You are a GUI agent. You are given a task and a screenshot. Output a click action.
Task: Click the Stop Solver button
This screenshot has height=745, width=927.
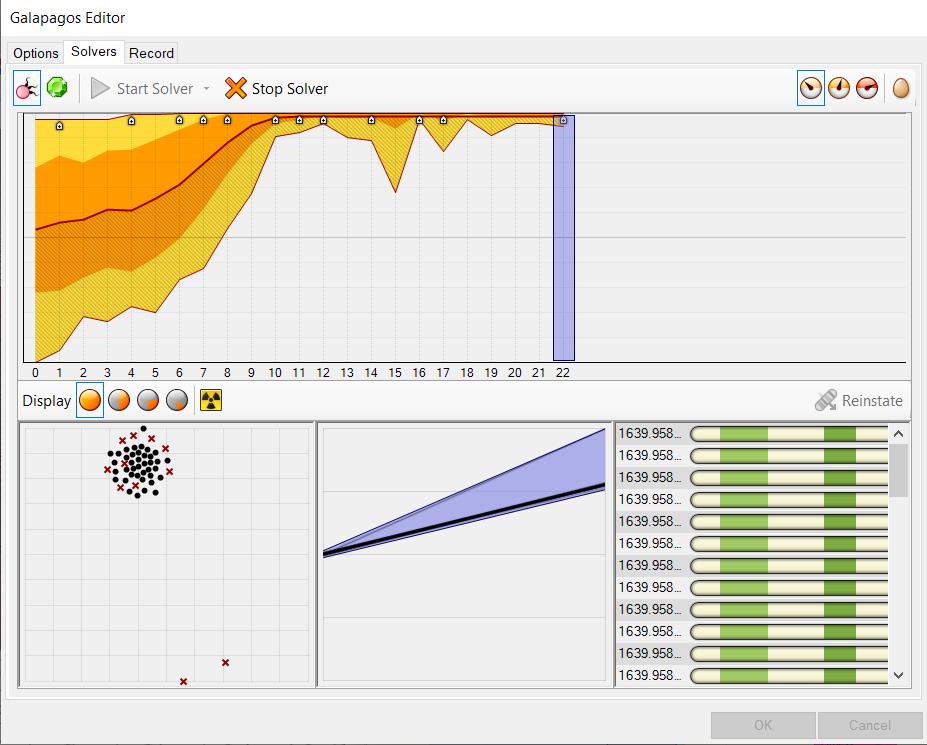coord(277,89)
